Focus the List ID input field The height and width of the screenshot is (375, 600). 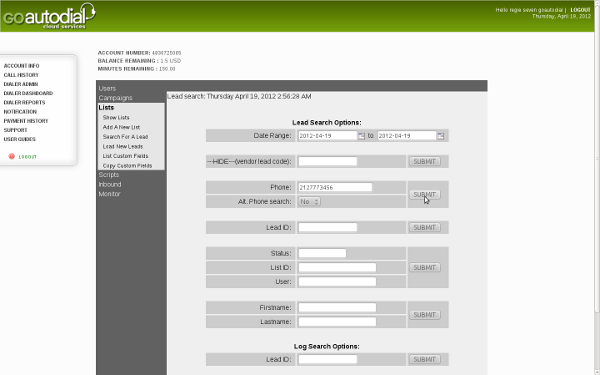[337, 267]
